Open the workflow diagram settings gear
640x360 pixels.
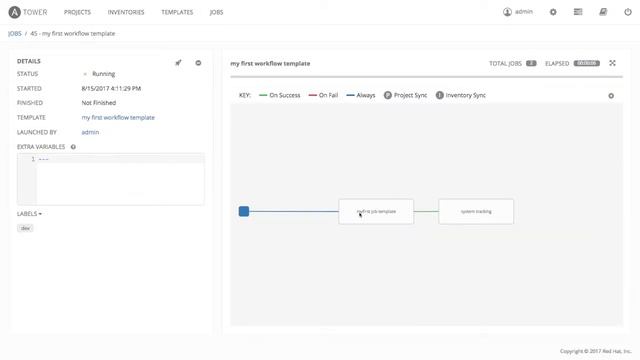(611, 96)
